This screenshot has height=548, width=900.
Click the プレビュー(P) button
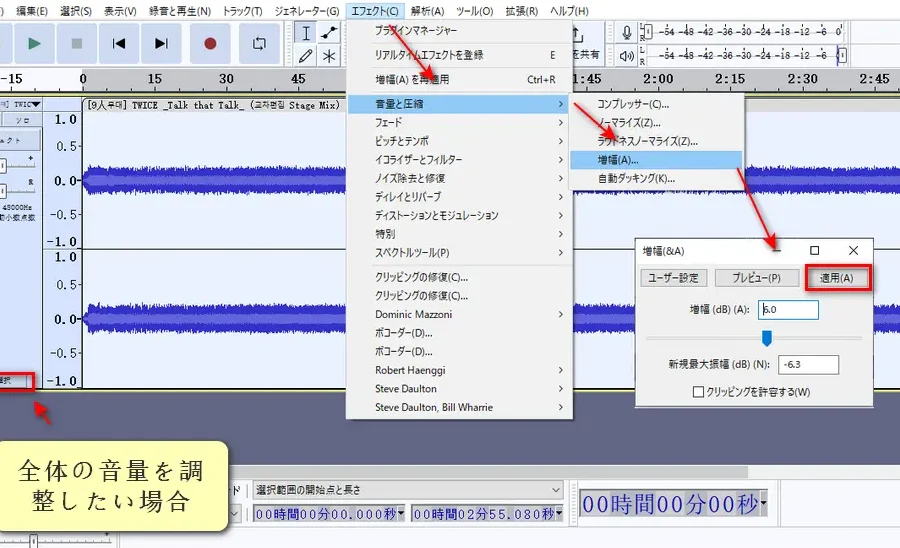point(757,278)
